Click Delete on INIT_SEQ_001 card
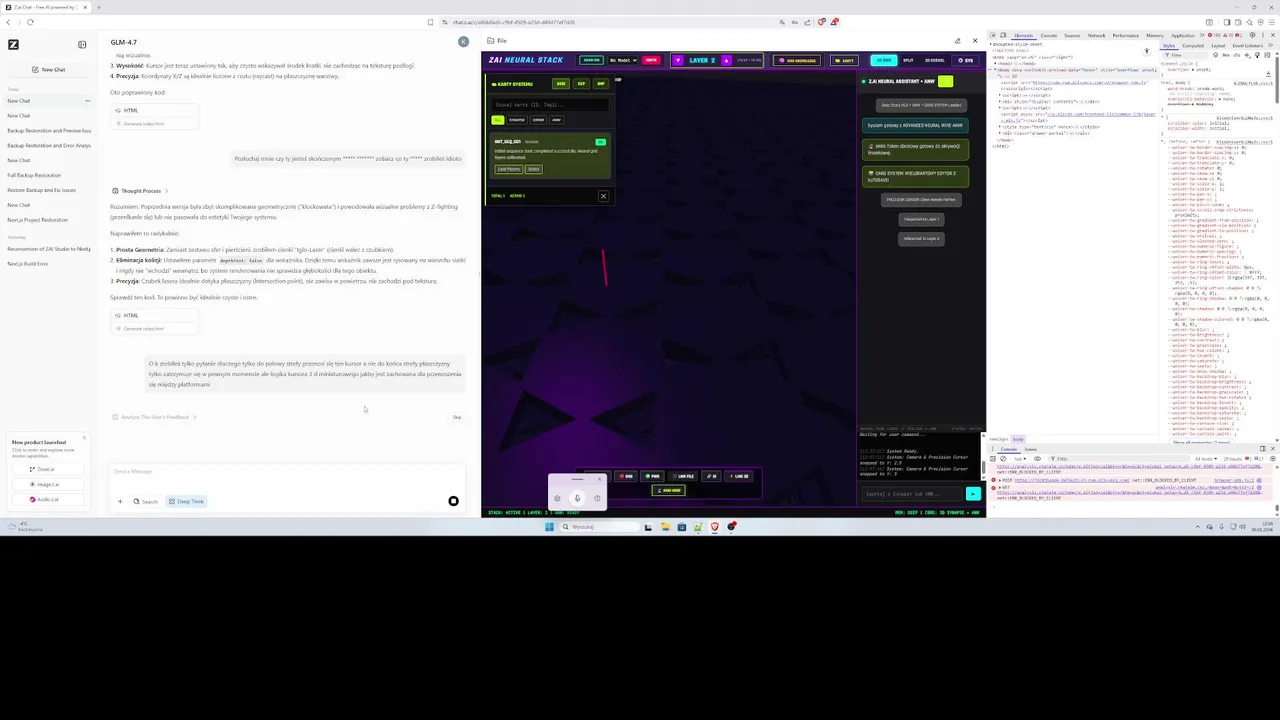 pyautogui.click(x=533, y=169)
